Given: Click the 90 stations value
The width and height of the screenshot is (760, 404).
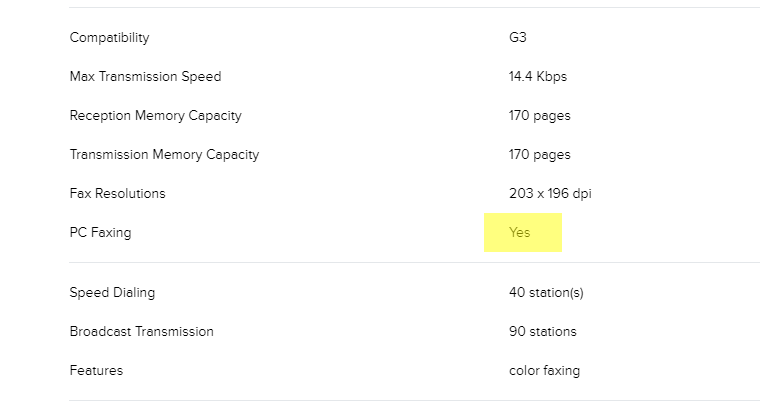Looking at the screenshot, I should point(542,332).
